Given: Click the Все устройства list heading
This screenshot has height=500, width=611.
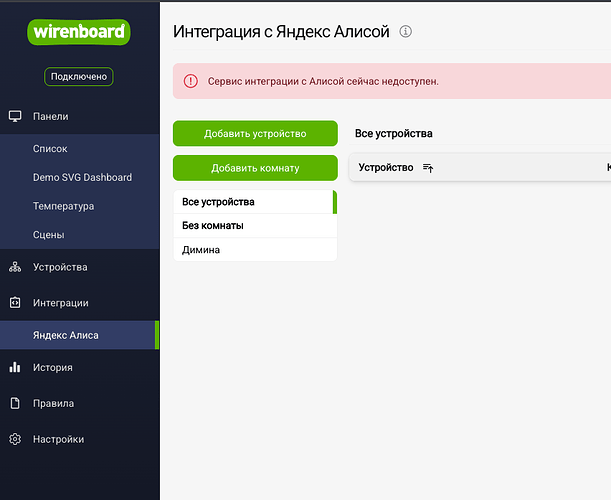Looking at the screenshot, I should (394, 134).
